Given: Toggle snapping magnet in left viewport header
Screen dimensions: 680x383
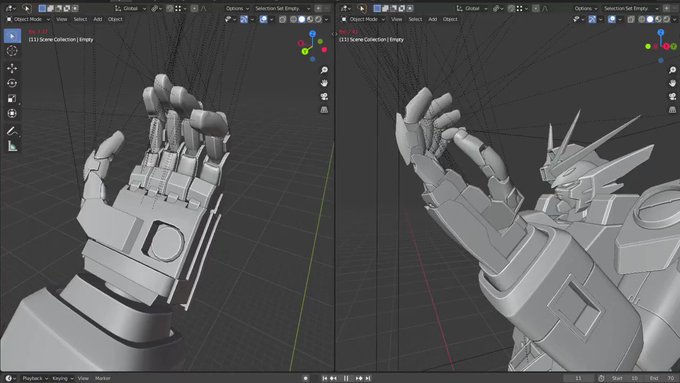Looking at the screenshot, I should point(170,8).
